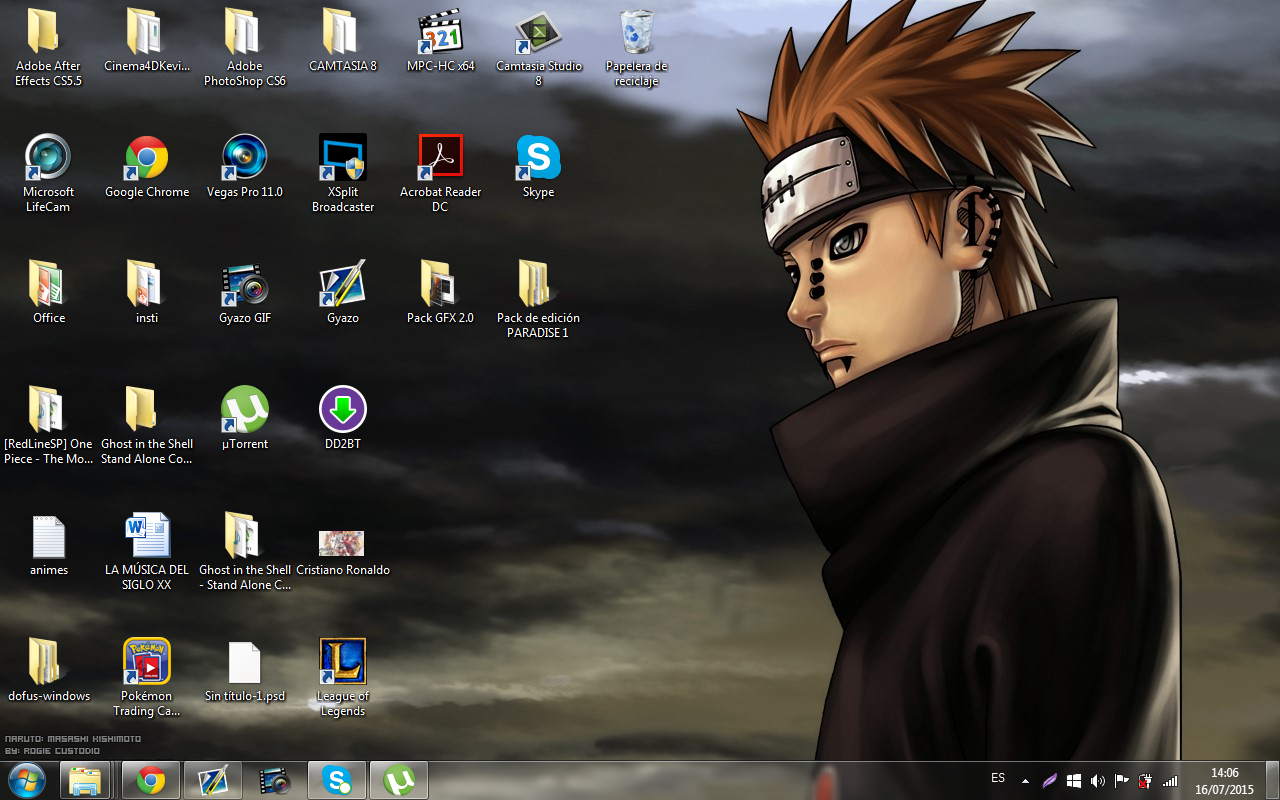Select the LA MÚSICA DEL SIGLO XX document

[x=147, y=551]
